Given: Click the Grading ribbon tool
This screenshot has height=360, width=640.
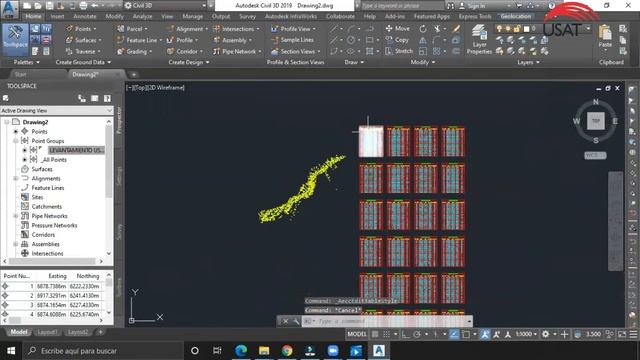Looking at the screenshot, I should pos(134,51).
